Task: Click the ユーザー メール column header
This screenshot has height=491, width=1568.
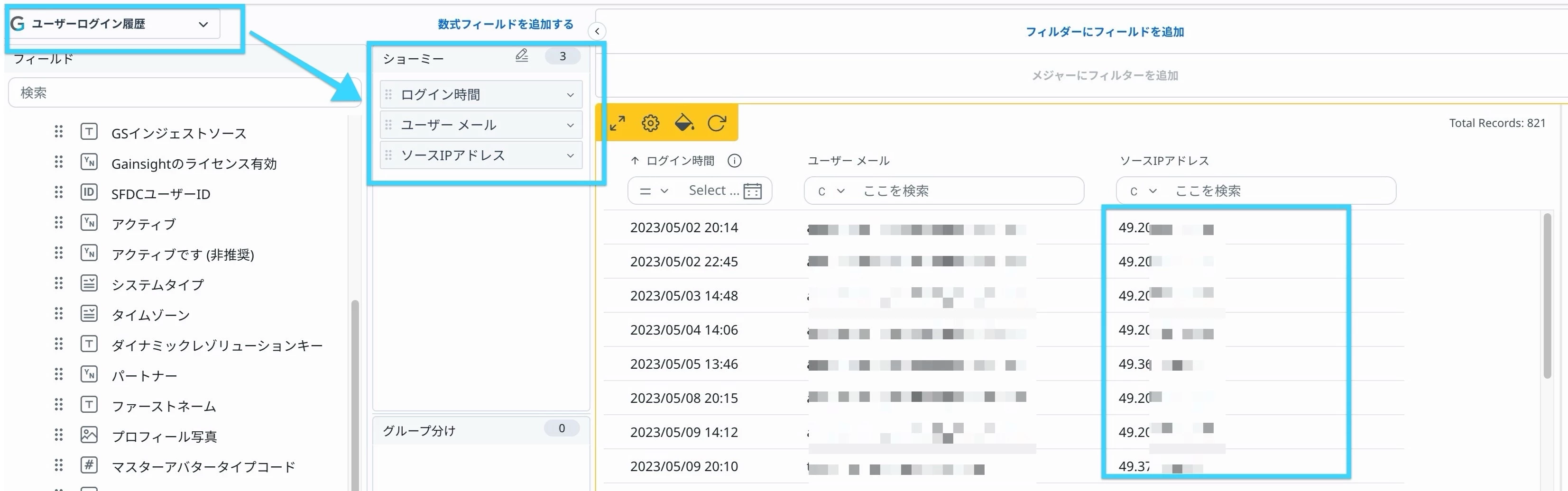Action: point(849,161)
